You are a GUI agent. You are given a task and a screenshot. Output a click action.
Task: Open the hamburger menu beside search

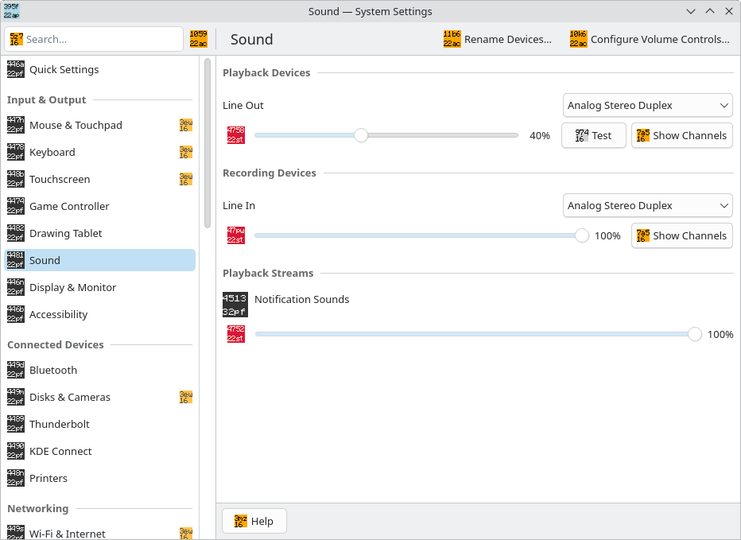pyautogui.click(x=198, y=39)
